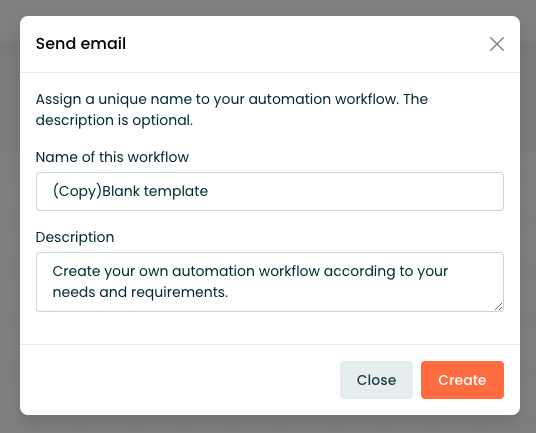The width and height of the screenshot is (536, 433).
Task: Dismiss the Send email dialog with X icon
Action: (x=497, y=44)
